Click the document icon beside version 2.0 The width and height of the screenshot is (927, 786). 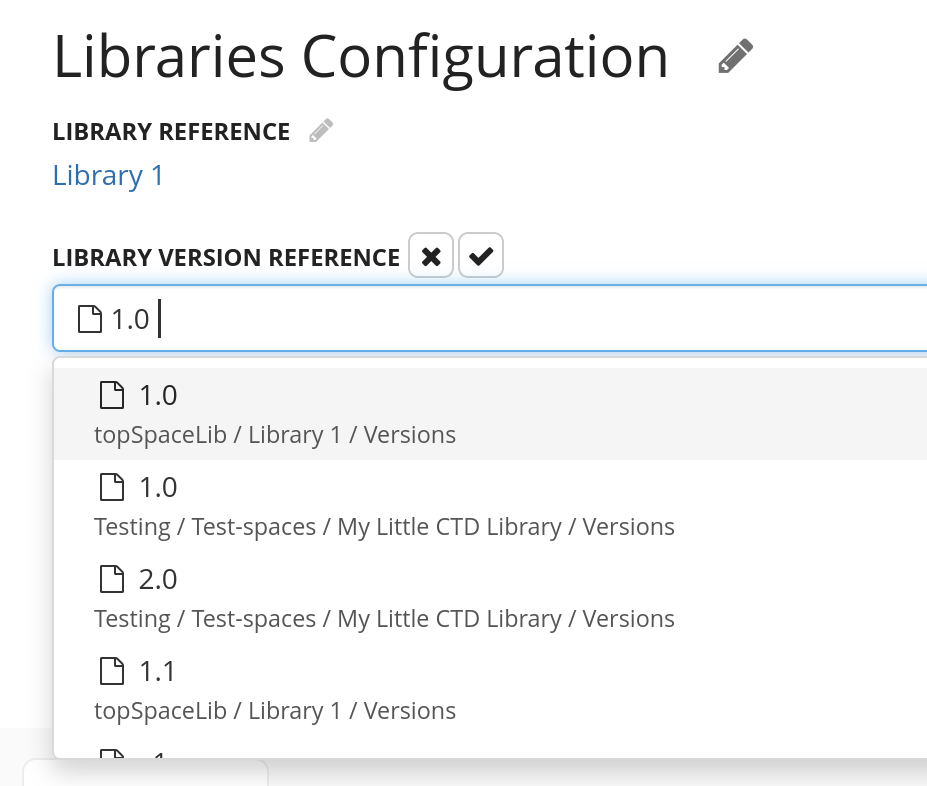coord(112,579)
